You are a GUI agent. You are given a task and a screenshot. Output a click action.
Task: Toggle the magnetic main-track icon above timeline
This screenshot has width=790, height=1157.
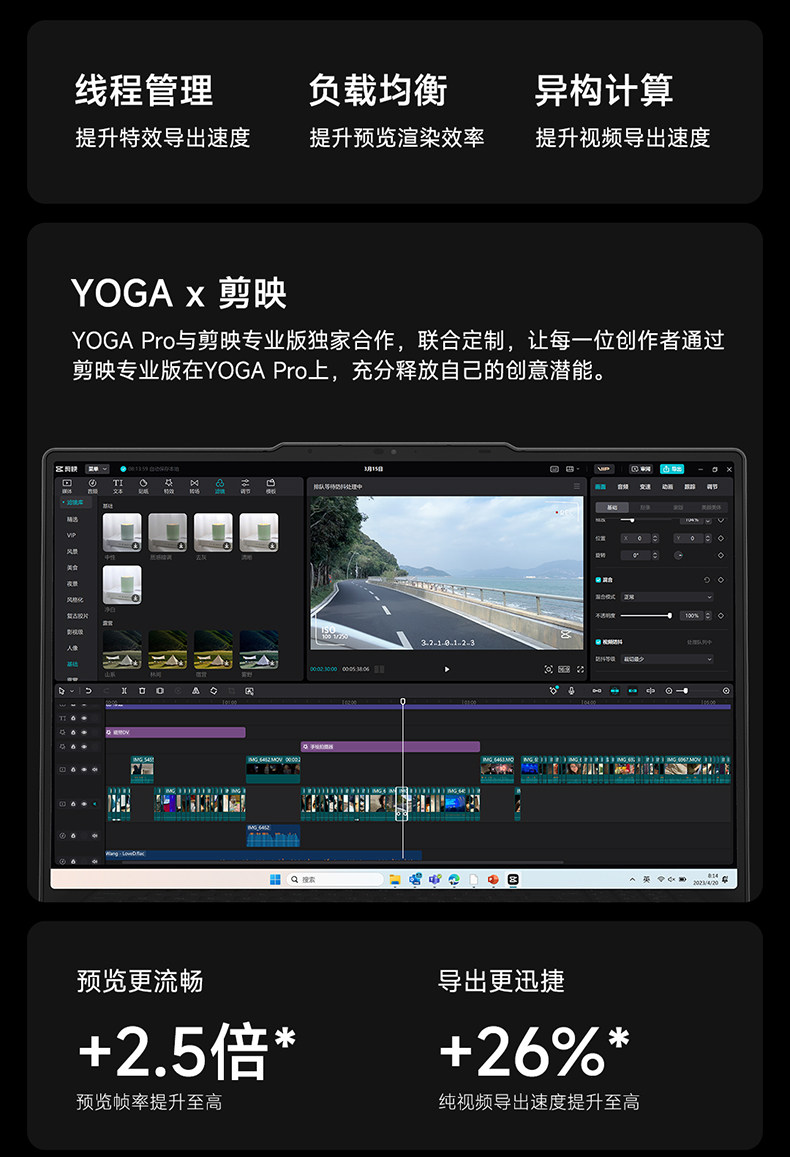(x=597, y=691)
